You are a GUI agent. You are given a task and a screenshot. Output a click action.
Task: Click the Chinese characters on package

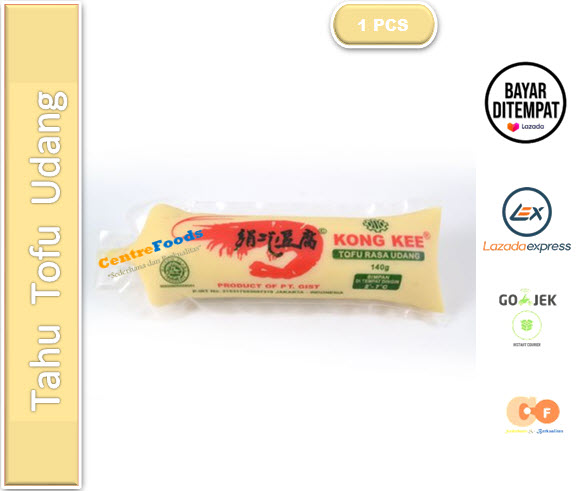tap(276, 241)
